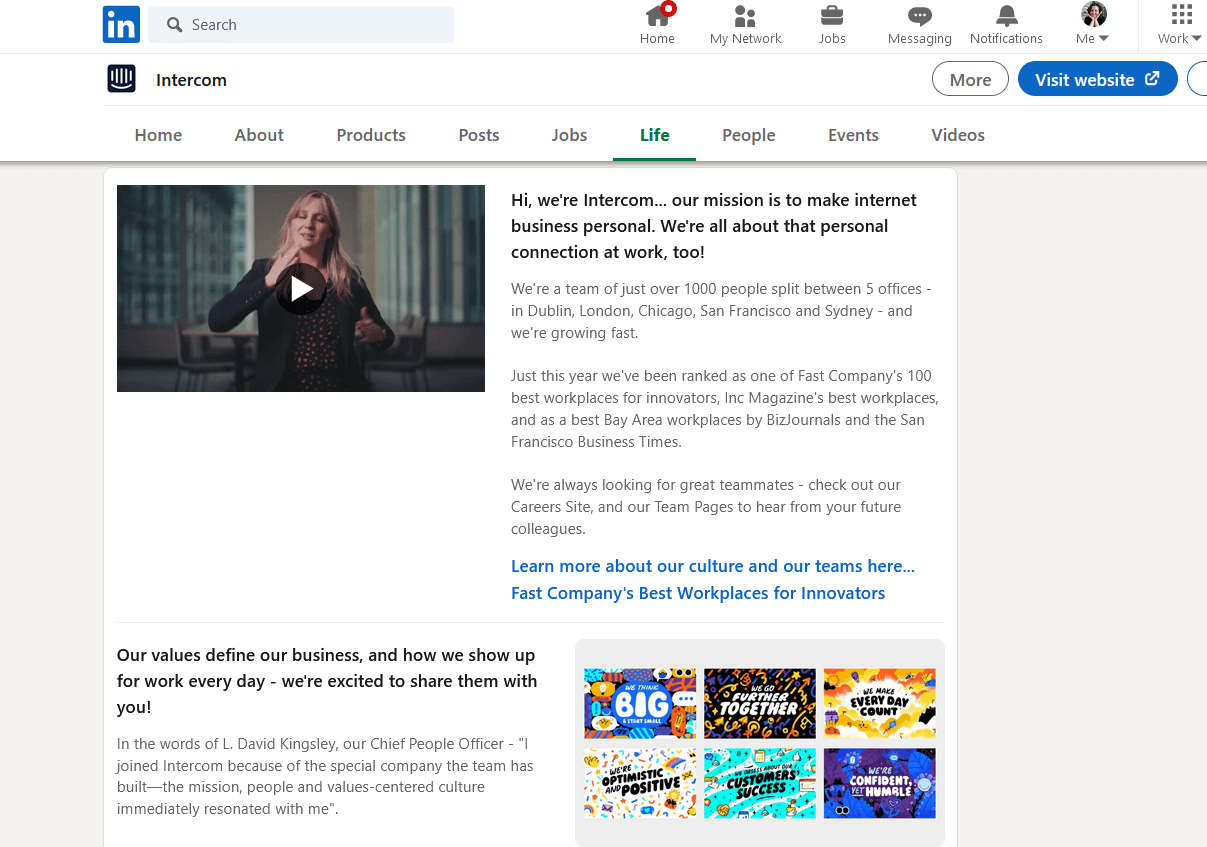Screen dimensions: 1207x847
Task: Click the More button
Action: coord(970,80)
